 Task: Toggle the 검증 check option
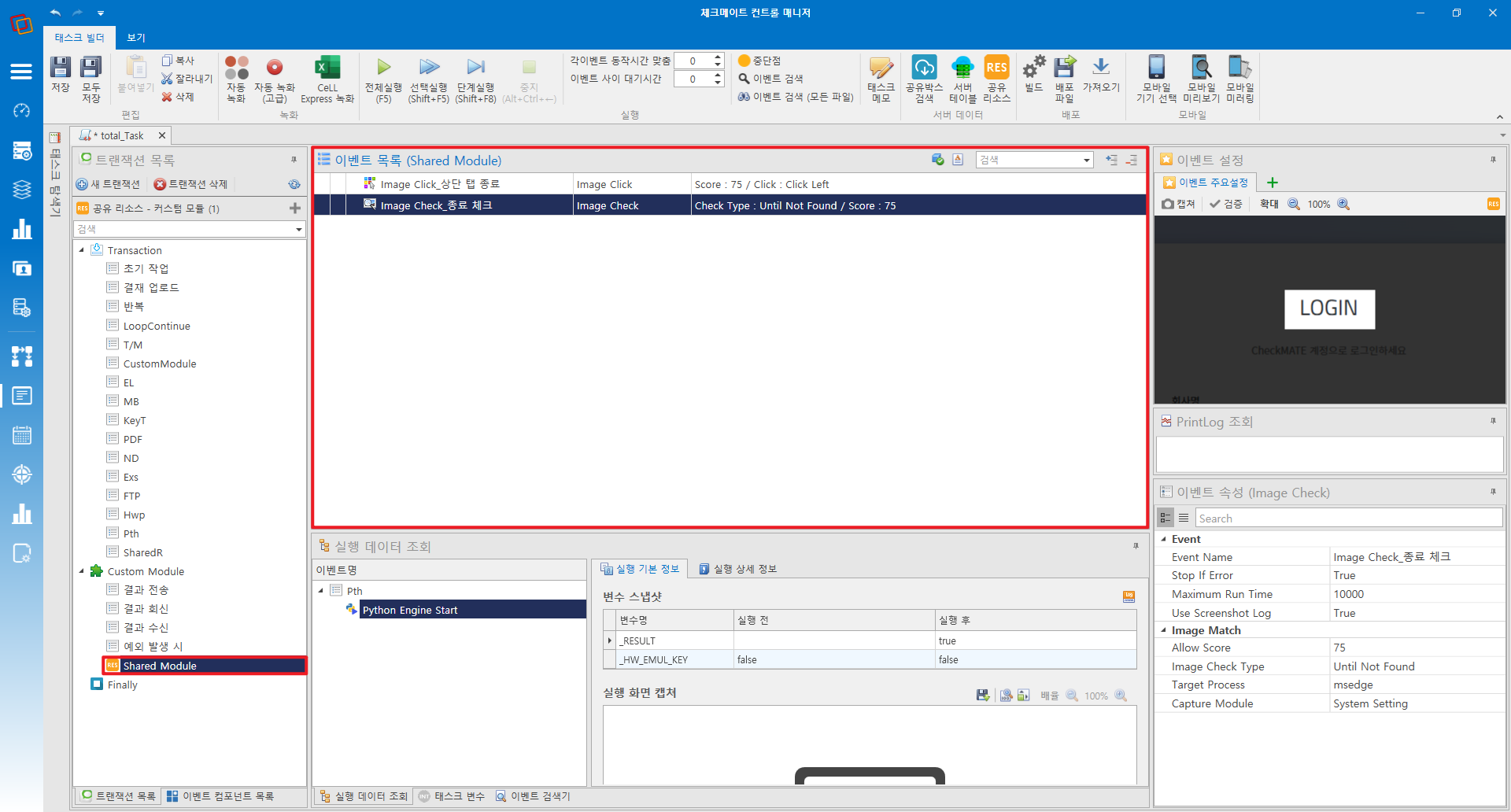click(1226, 204)
